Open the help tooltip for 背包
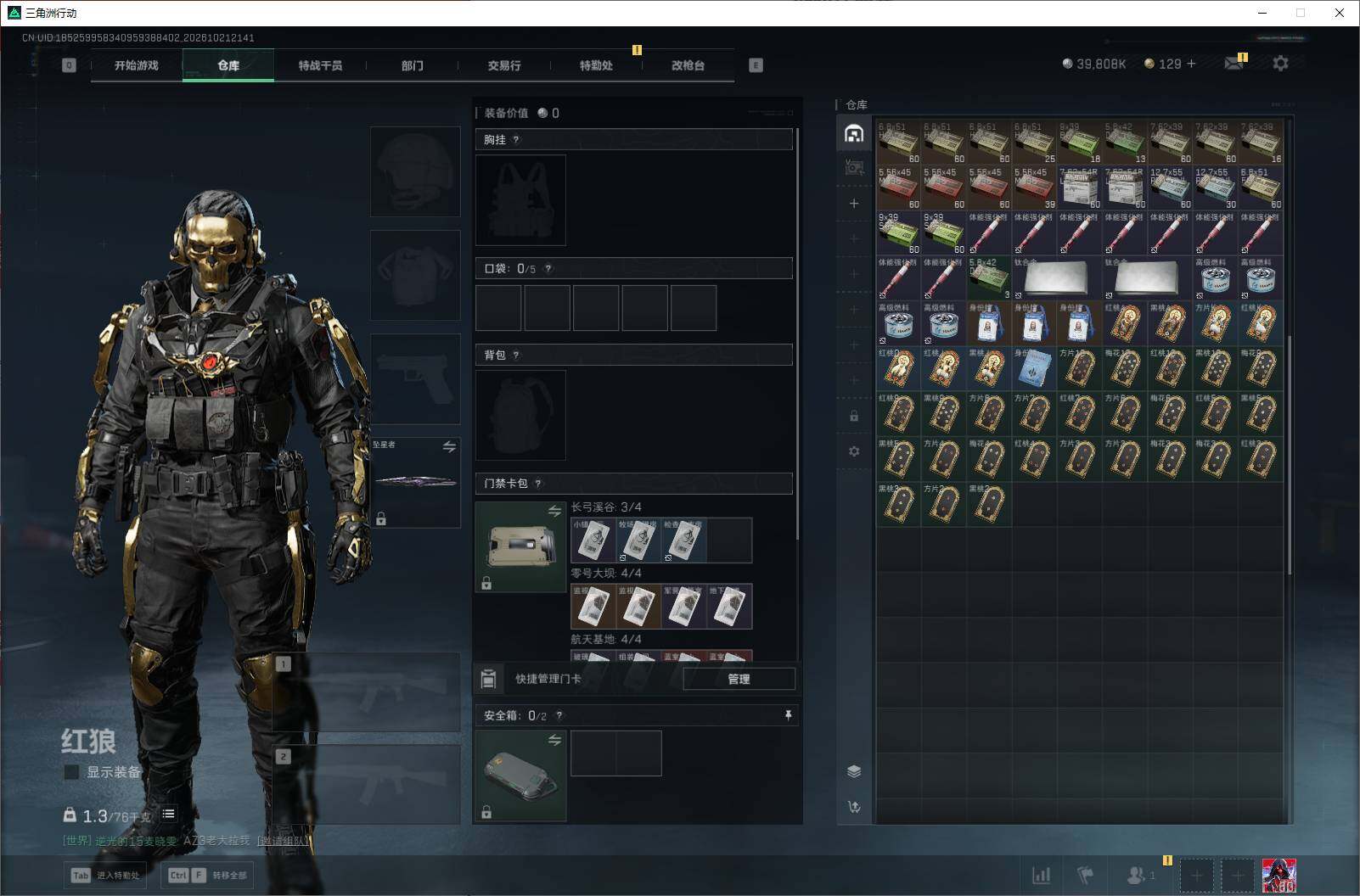Viewport: 1360px width, 896px height. pos(516,356)
